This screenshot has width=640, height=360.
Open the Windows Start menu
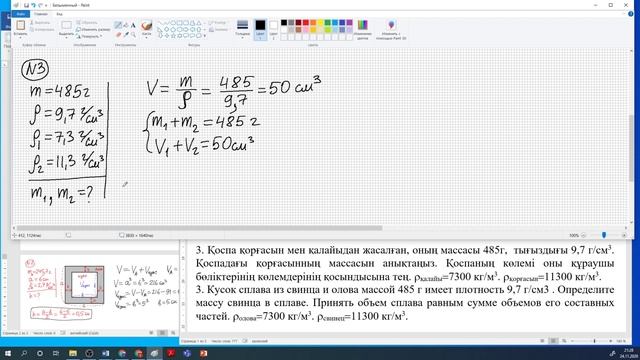coord(7,353)
